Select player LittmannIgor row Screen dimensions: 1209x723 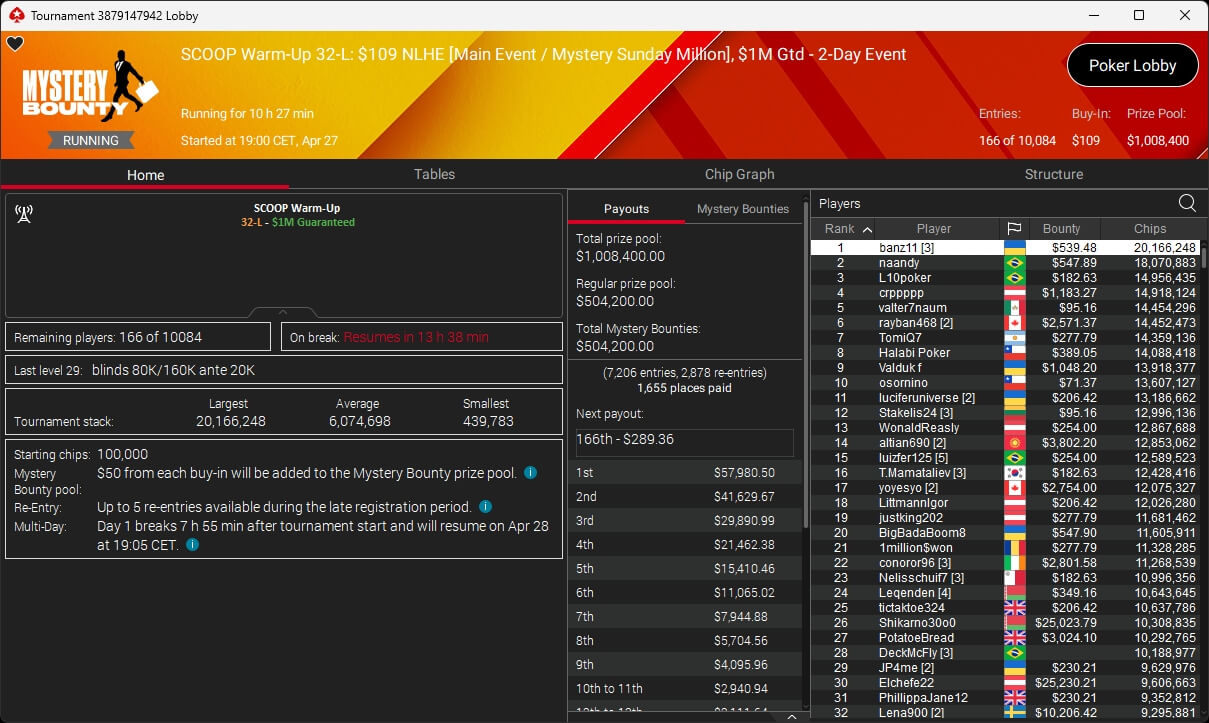click(x=1005, y=503)
